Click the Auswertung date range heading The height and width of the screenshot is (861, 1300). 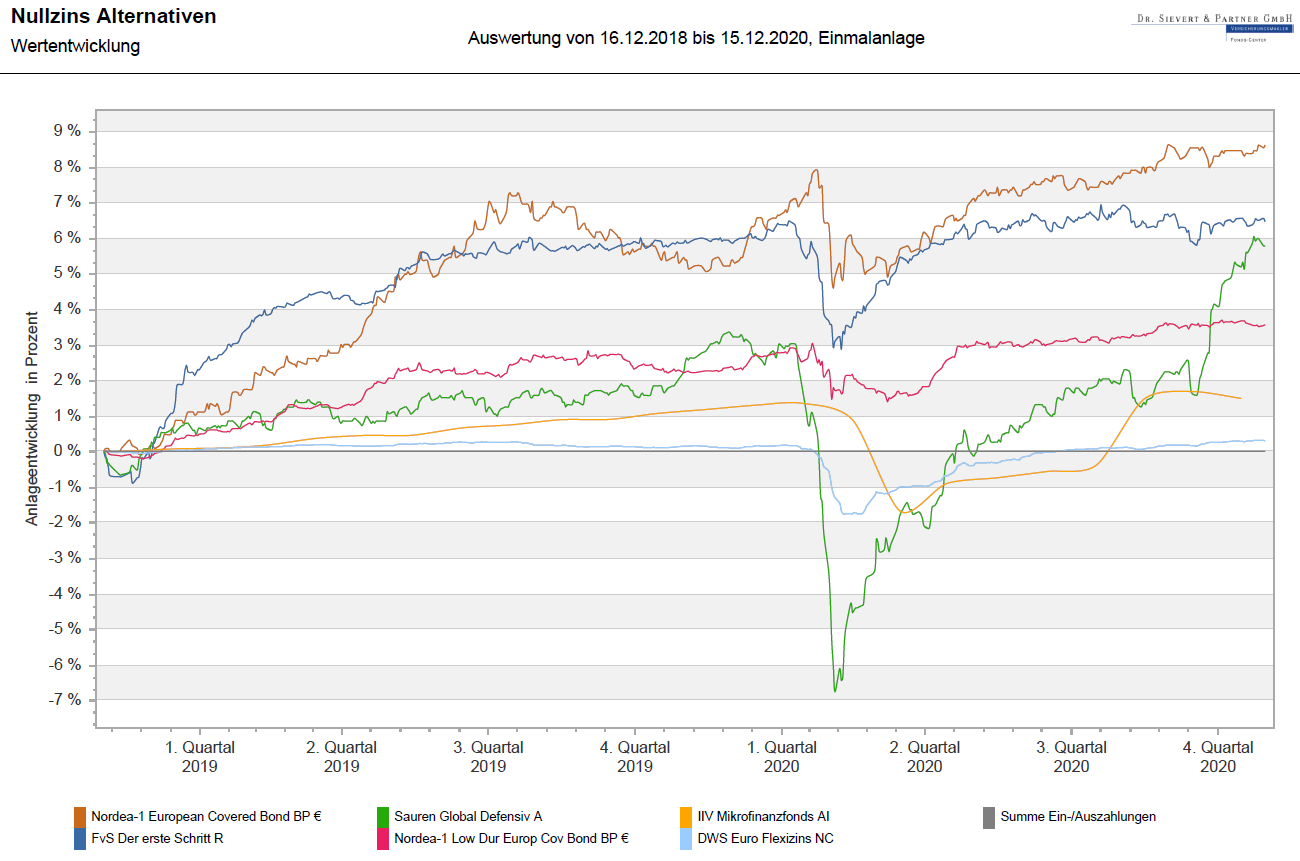pos(696,38)
